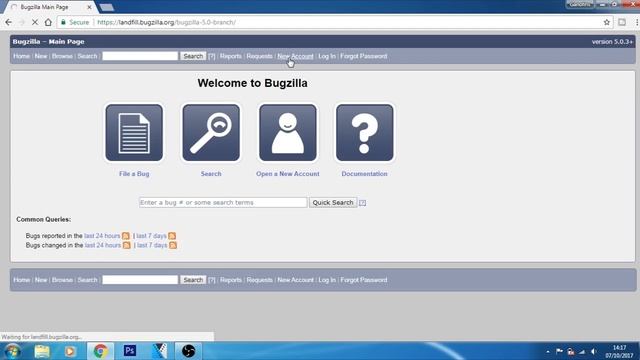Open the File a Bug document icon
640x360 pixels.
click(x=134, y=133)
